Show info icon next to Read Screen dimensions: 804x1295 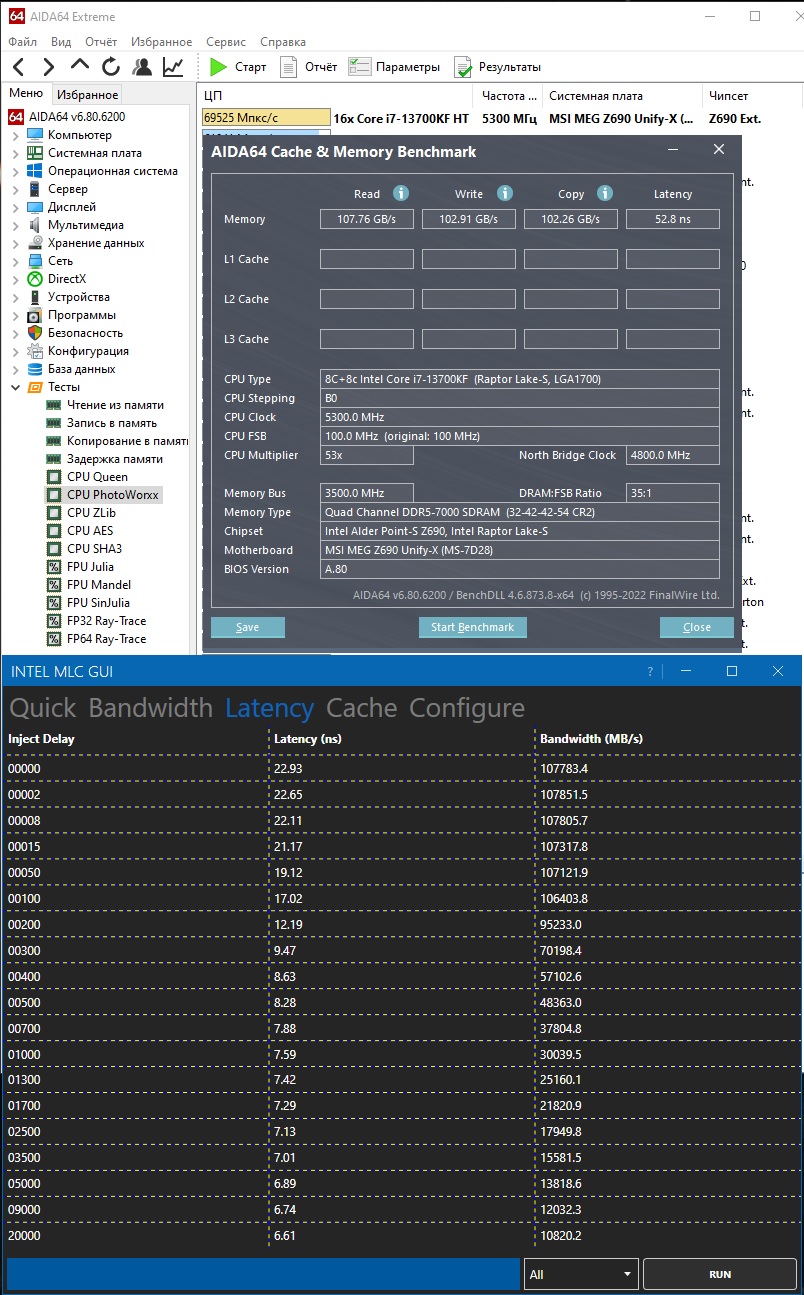[x=401, y=193]
